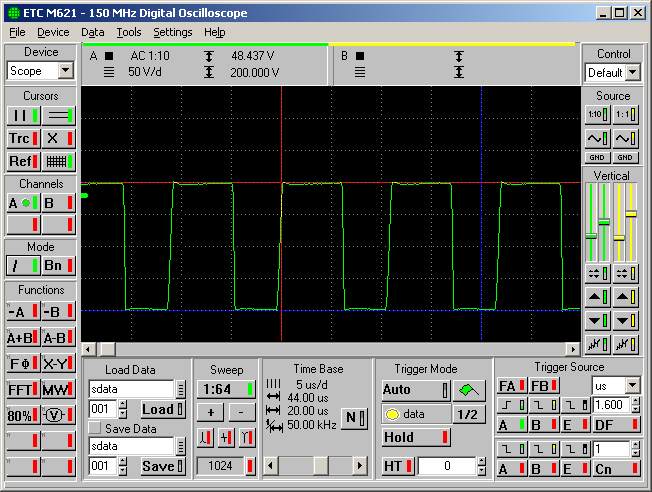
Task: Toggle the FFT function button
Action: (x=22, y=389)
